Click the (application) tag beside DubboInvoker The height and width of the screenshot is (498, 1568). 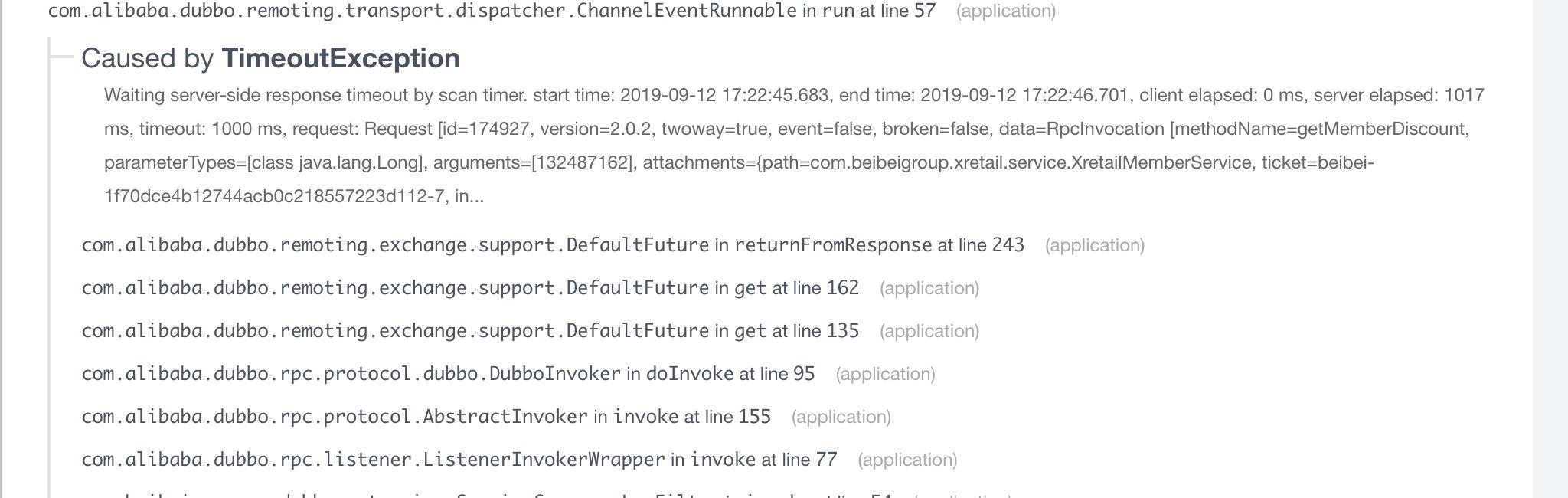[885, 374]
